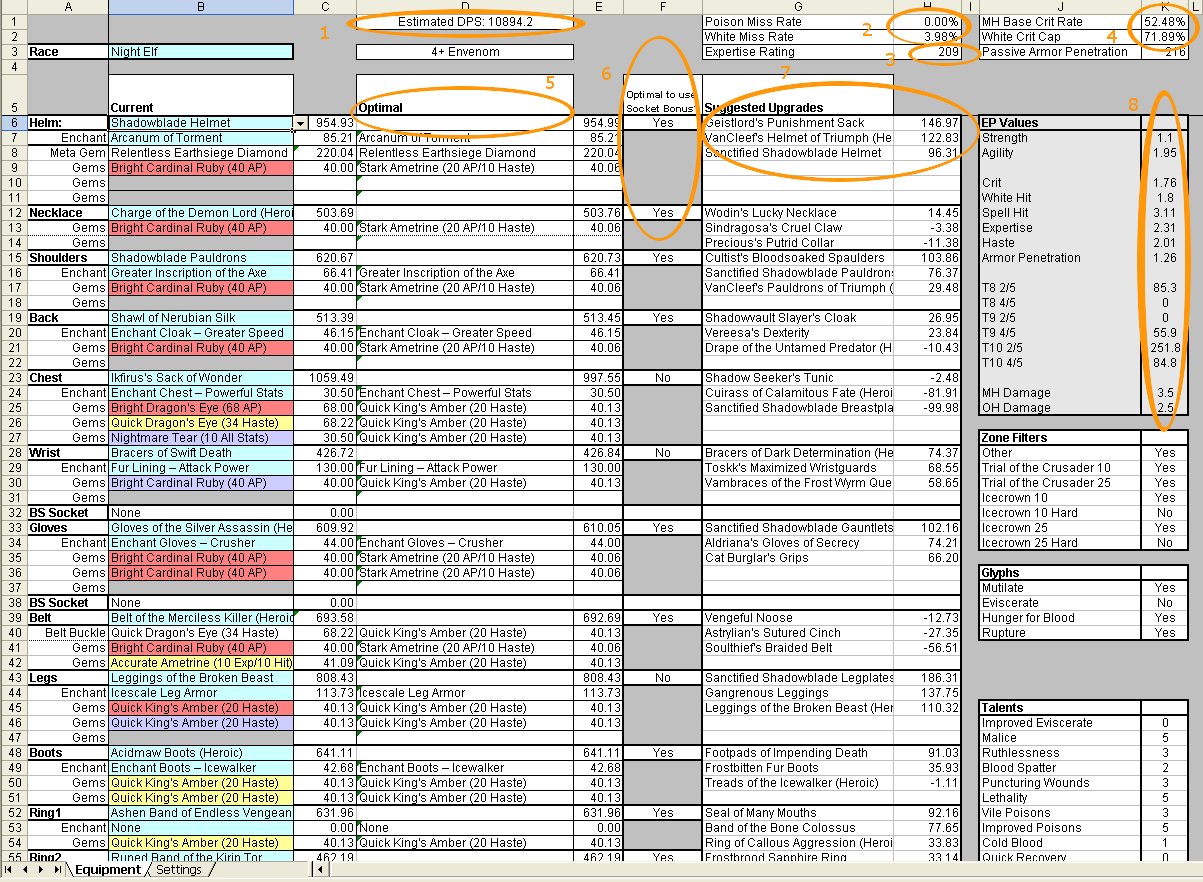Click Toskk's Maximized Wristguards upgrade
The image size is (1203, 882).
point(798,468)
